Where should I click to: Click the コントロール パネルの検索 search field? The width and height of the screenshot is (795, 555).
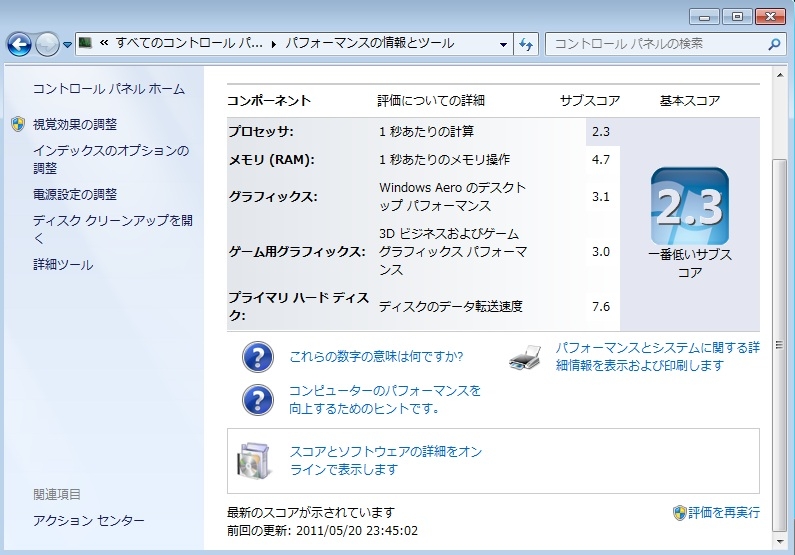655,44
